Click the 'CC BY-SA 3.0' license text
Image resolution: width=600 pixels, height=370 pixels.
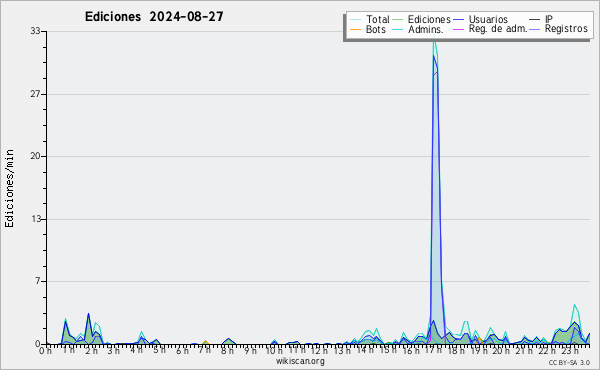pyautogui.click(x=569, y=363)
